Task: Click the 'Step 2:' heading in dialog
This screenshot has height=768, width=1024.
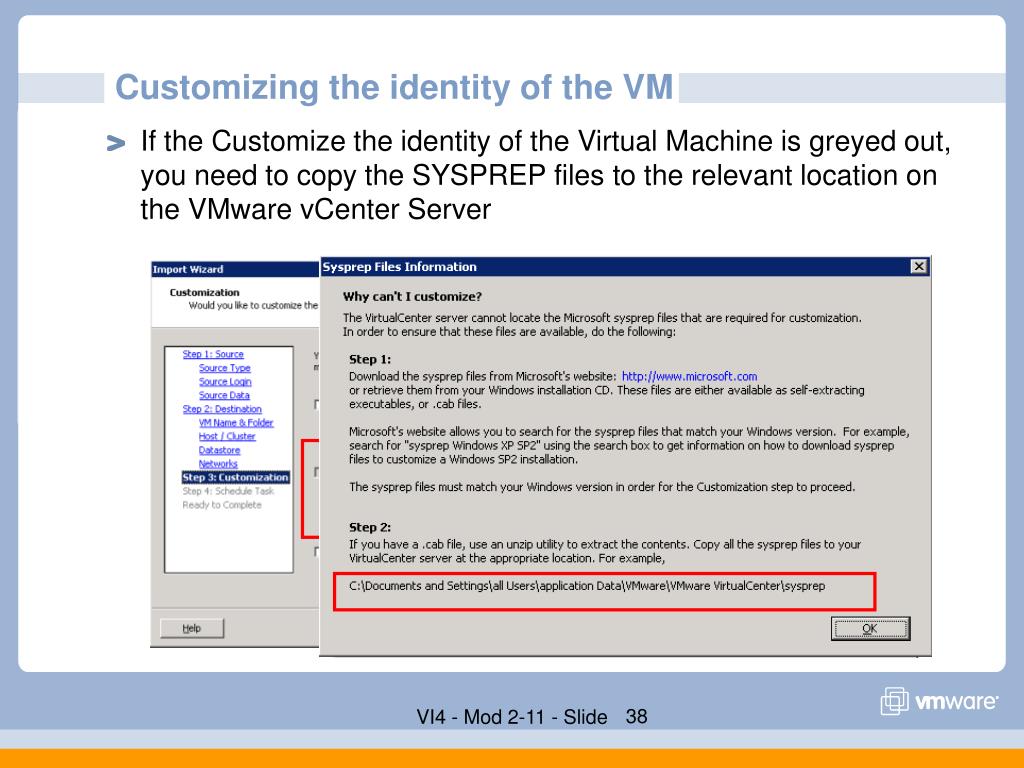Action: (x=370, y=527)
